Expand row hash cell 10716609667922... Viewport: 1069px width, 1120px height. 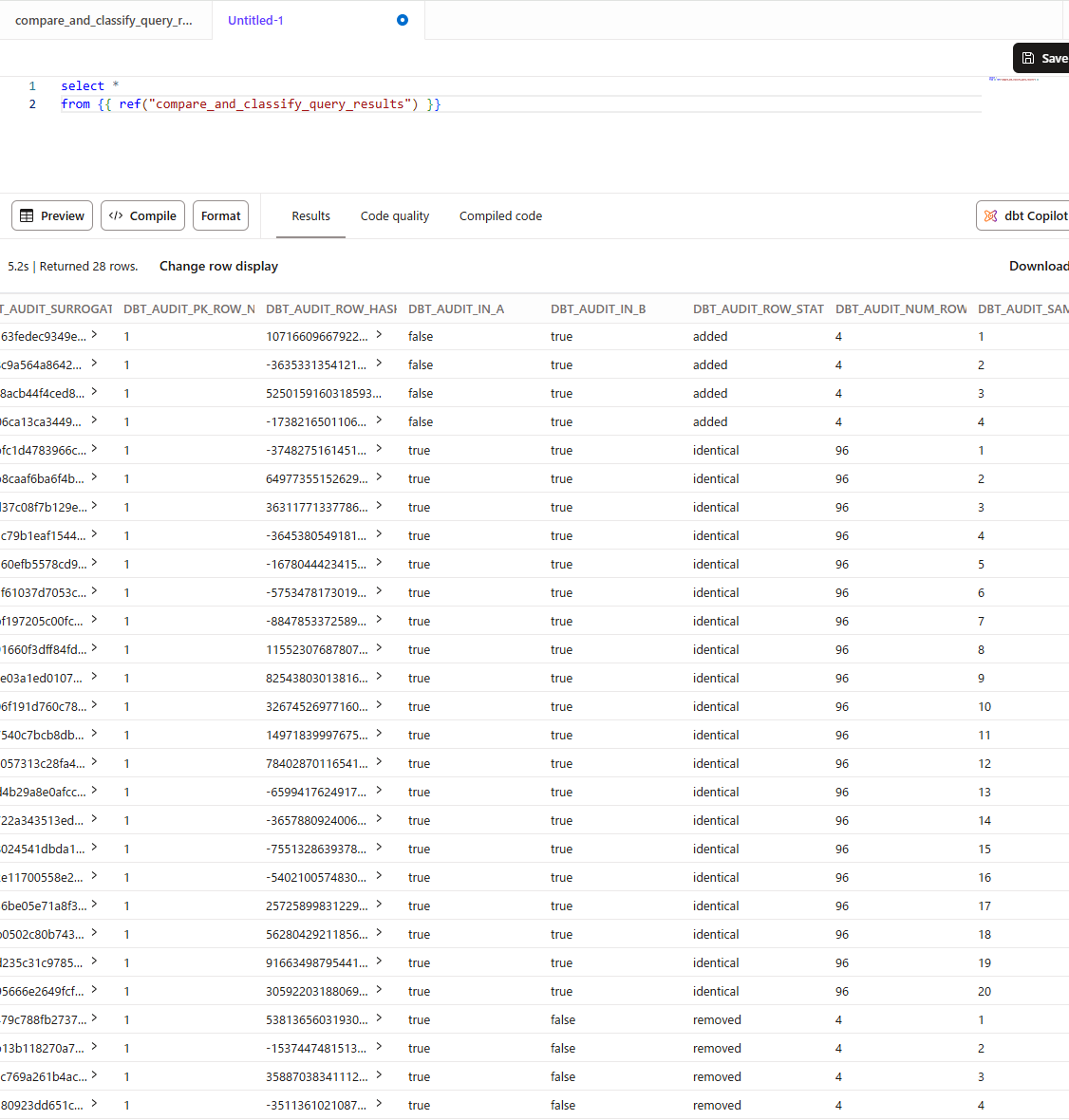[379, 334]
